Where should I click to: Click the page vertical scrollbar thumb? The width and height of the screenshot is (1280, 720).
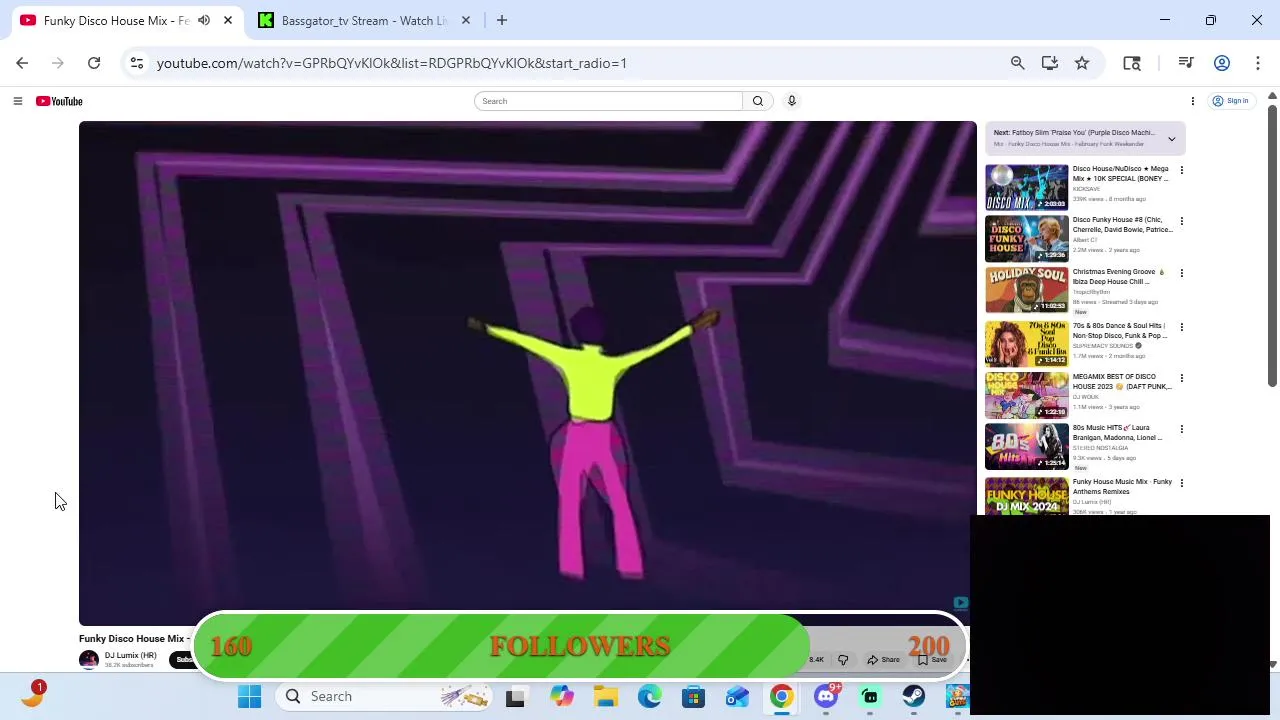click(1272, 244)
